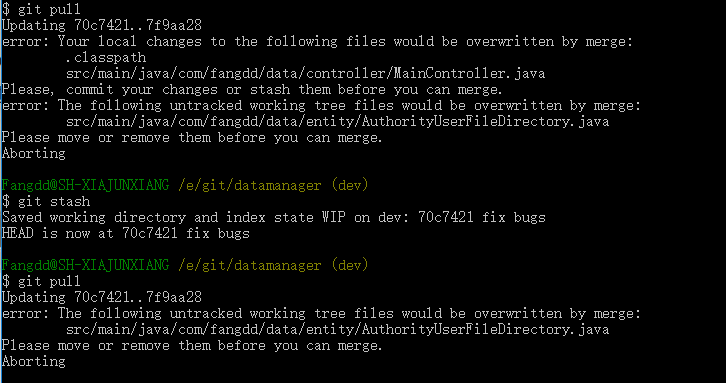Click the 'Please, commit your changes or stash' line
This screenshot has height=383, width=726.
(252, 89)
